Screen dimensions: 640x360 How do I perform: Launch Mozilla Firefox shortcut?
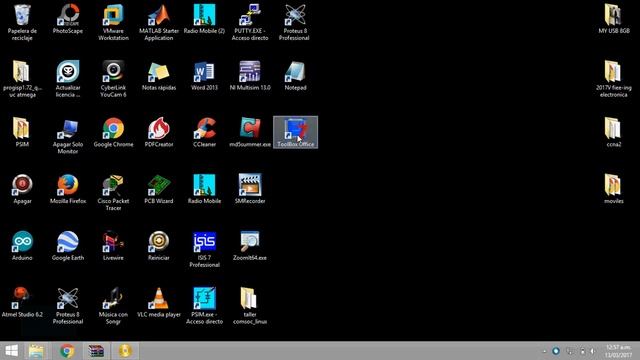pos(68,189)
